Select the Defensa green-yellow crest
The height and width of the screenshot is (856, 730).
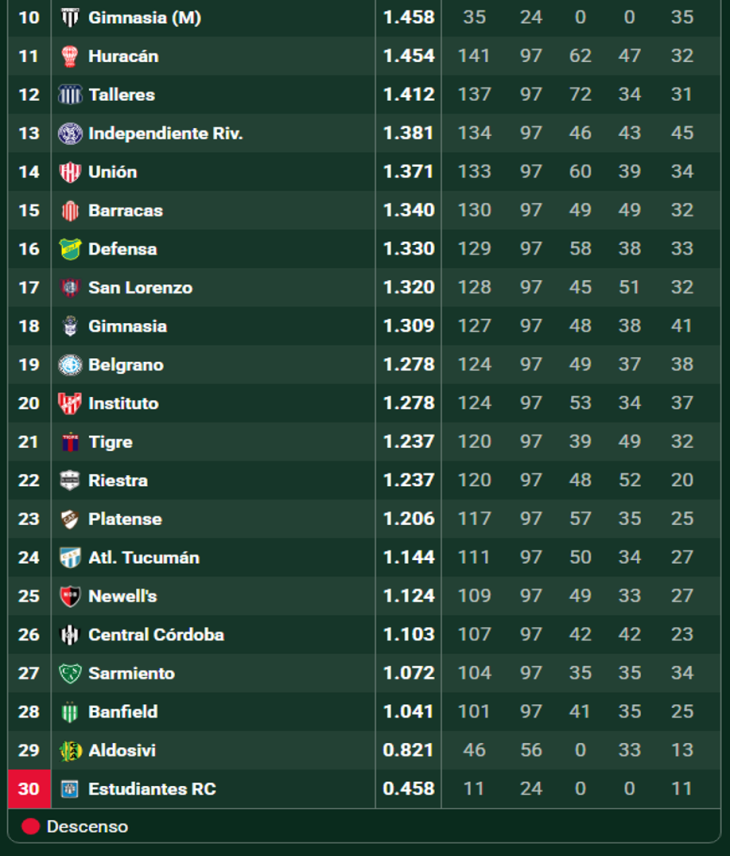70,249
